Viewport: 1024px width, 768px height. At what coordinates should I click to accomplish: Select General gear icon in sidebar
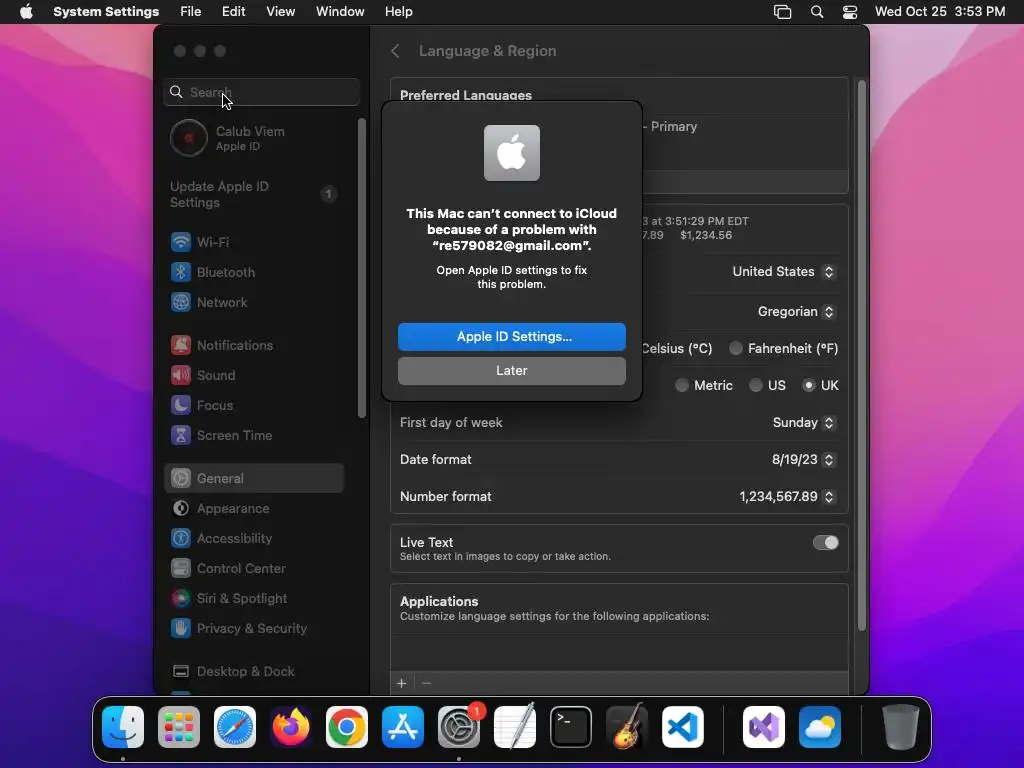coord(181,479)
